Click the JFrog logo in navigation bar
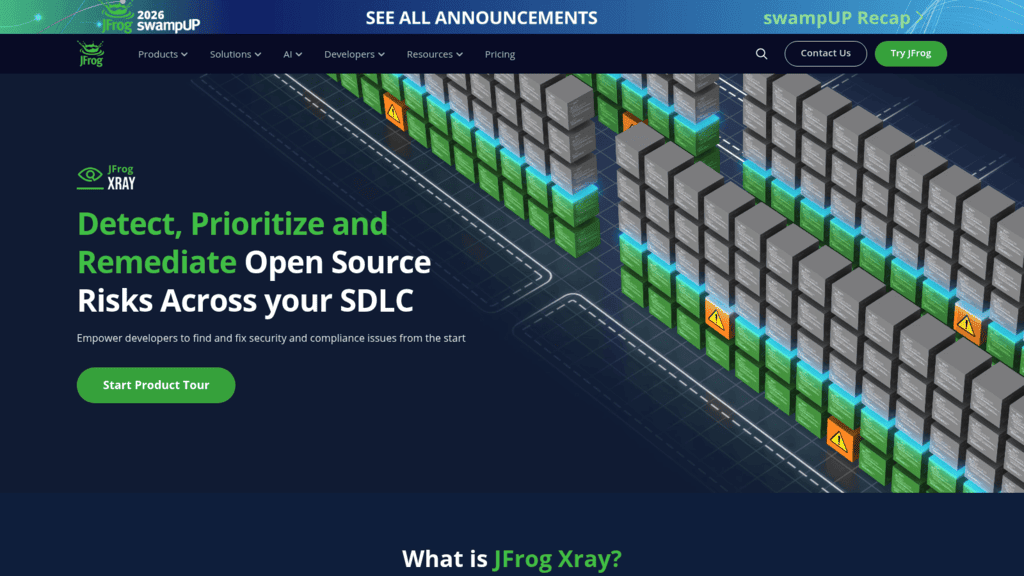The width and height of the screenshot is (1024, 576). 91,54
